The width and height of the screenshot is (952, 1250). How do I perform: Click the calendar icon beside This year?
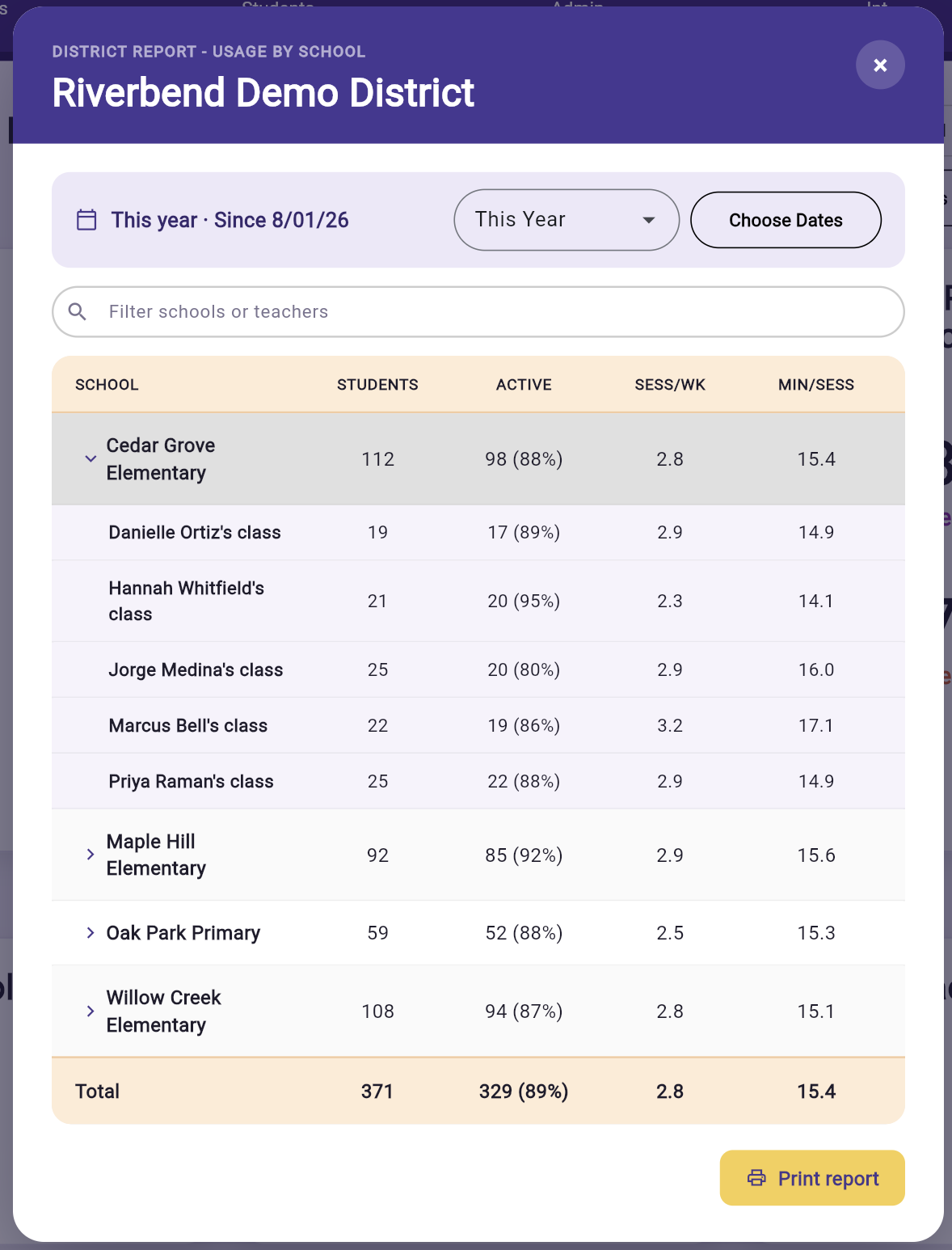point(86,220)
